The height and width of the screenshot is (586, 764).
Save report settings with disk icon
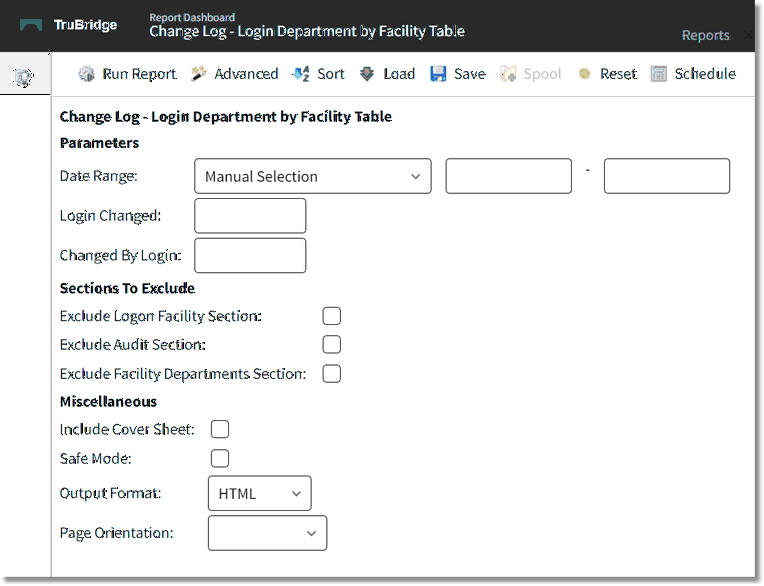tap(438, 74)
